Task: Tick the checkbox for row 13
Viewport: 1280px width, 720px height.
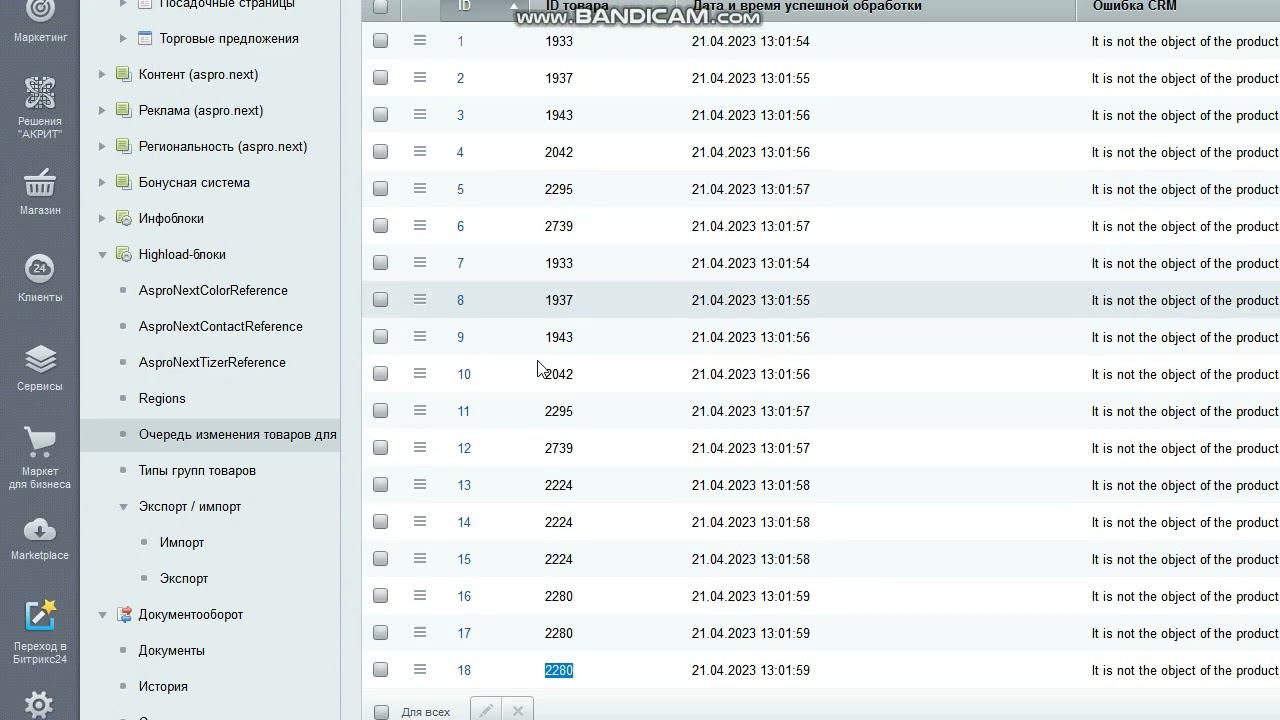Action: (380, 485)
